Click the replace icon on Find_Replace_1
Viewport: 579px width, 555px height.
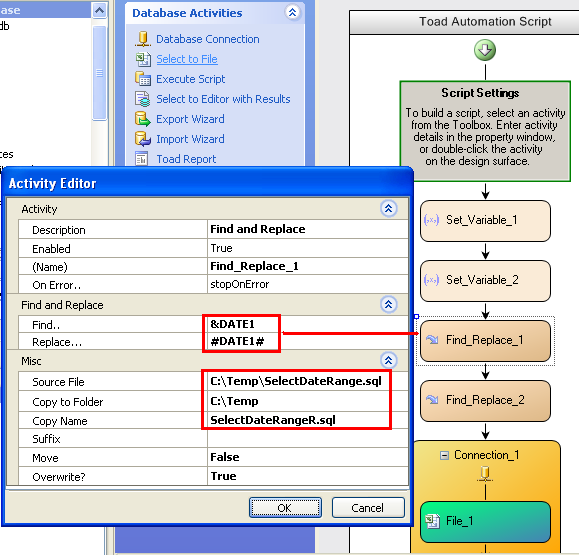[432, 340]
